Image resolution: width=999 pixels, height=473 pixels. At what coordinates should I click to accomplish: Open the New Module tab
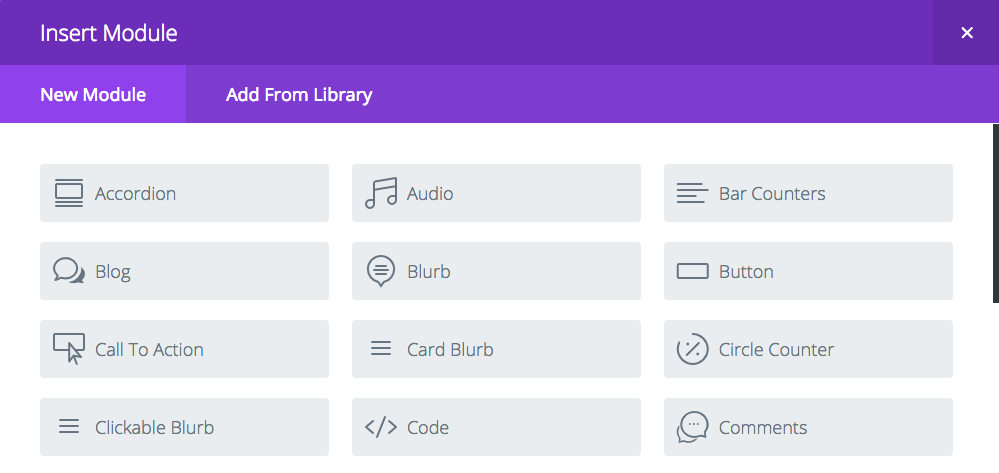[x=93, y=94]
